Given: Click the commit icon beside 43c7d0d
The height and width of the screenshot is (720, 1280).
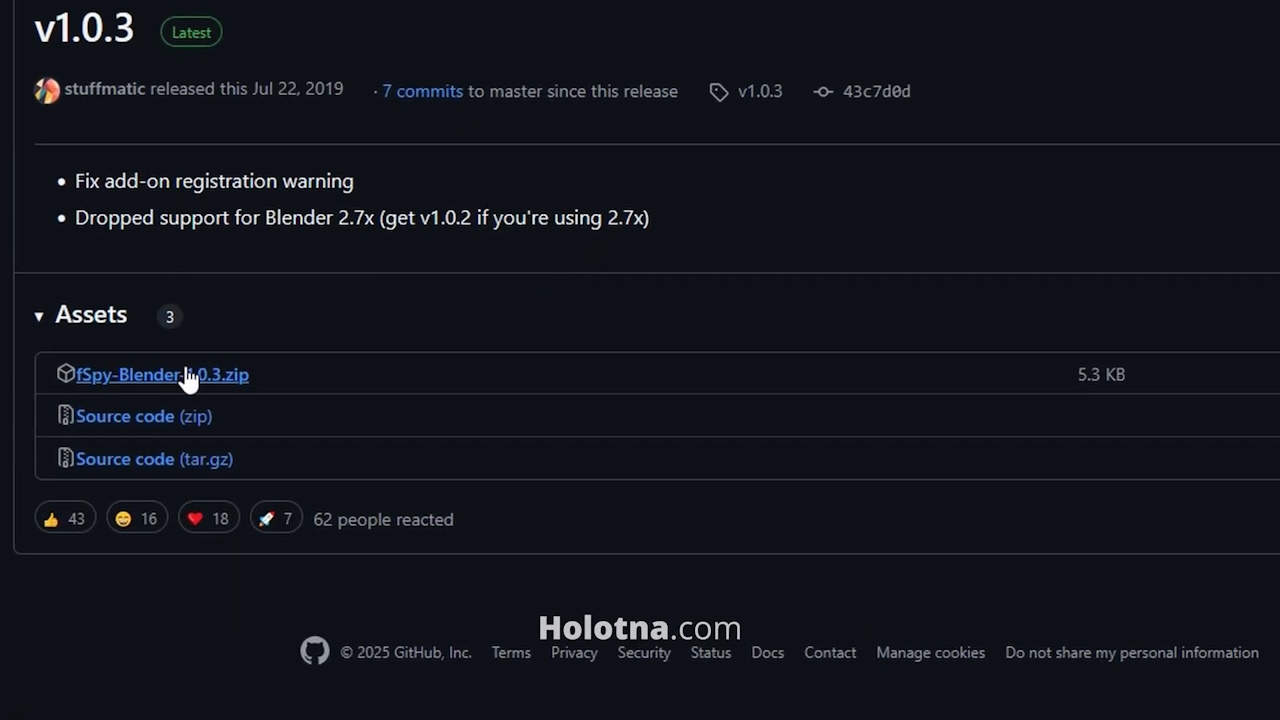Looking at the screenshot, I should [x=822, y=91].
